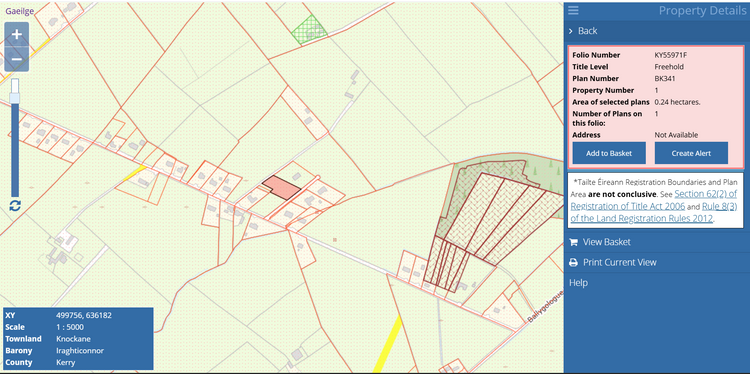The height and width of the screenshot is (374, 750).
Task: Click the green hatched parcel at top
Action: point(309,30)
